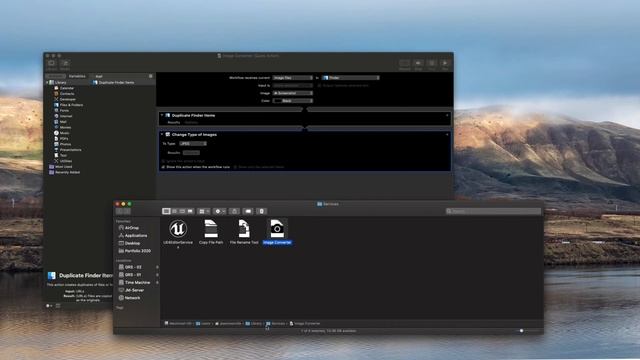Open Options tab of Change Type of Images
Viewport: 640px width, 360px height.
(x=191, y=153)
